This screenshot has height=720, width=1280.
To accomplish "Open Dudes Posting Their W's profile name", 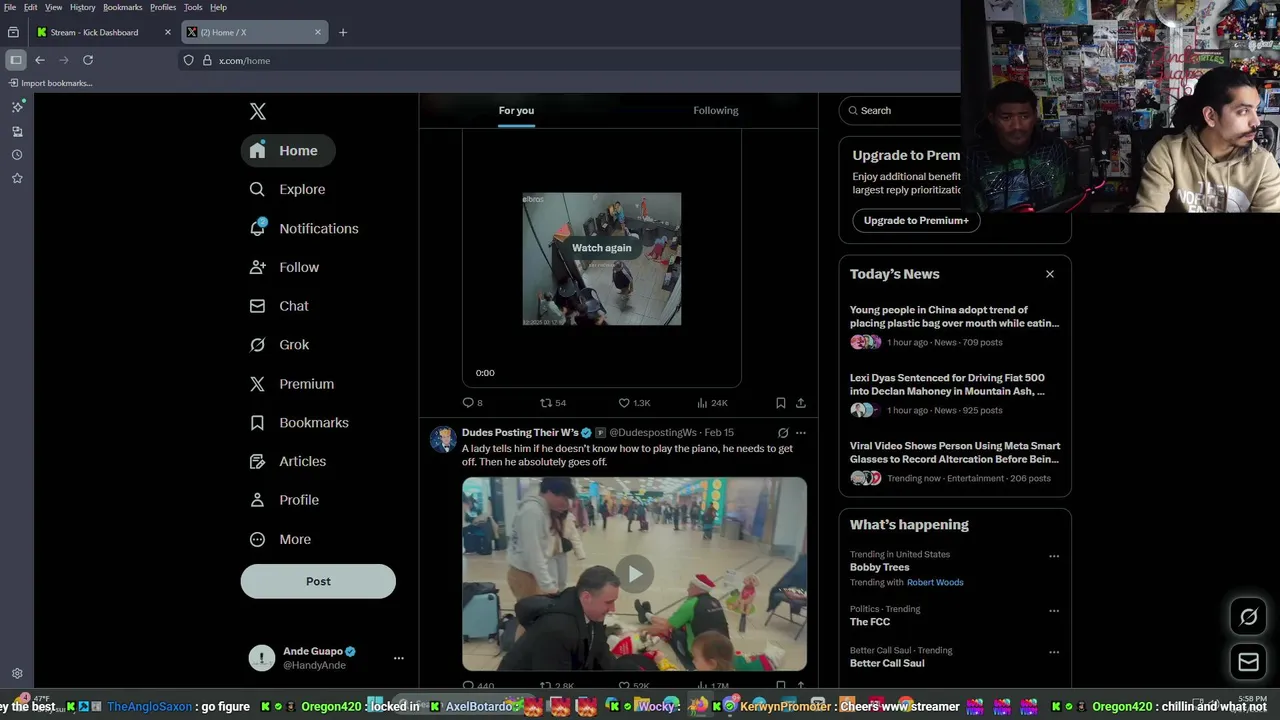I will (x=520, y=433).
